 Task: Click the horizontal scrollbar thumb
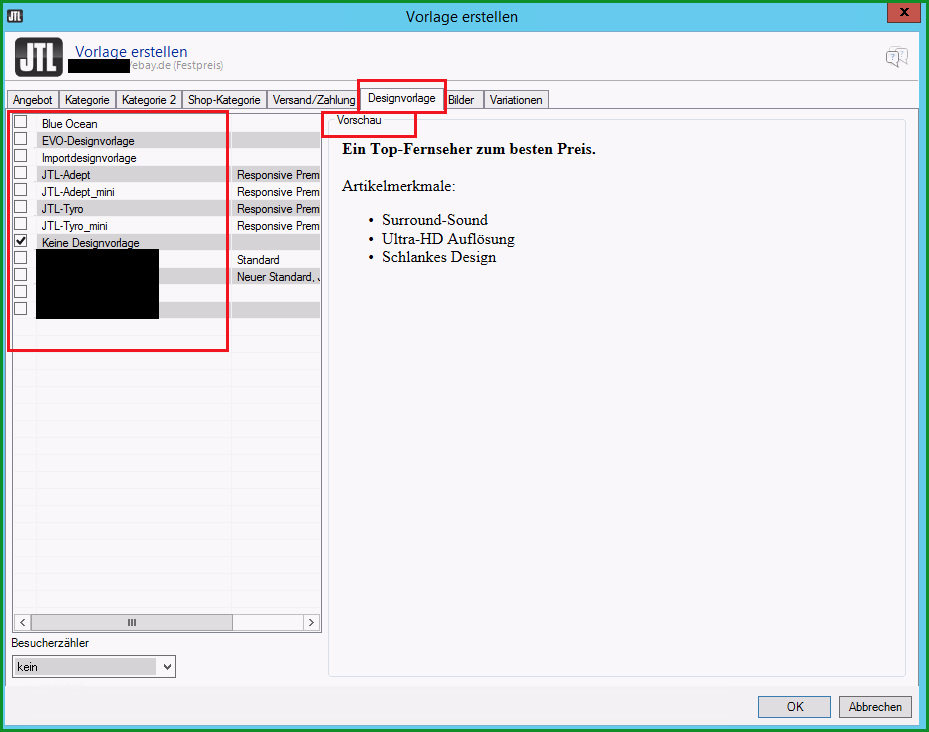[x=132, y=622]
